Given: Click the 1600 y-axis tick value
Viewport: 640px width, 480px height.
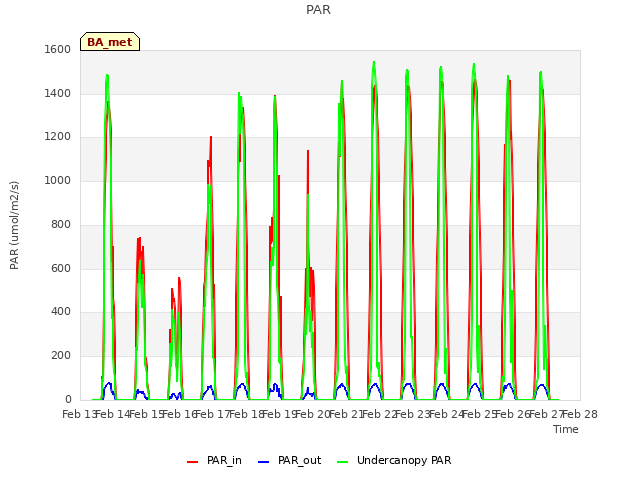Looking at the screenshot, I should [58, 49].
